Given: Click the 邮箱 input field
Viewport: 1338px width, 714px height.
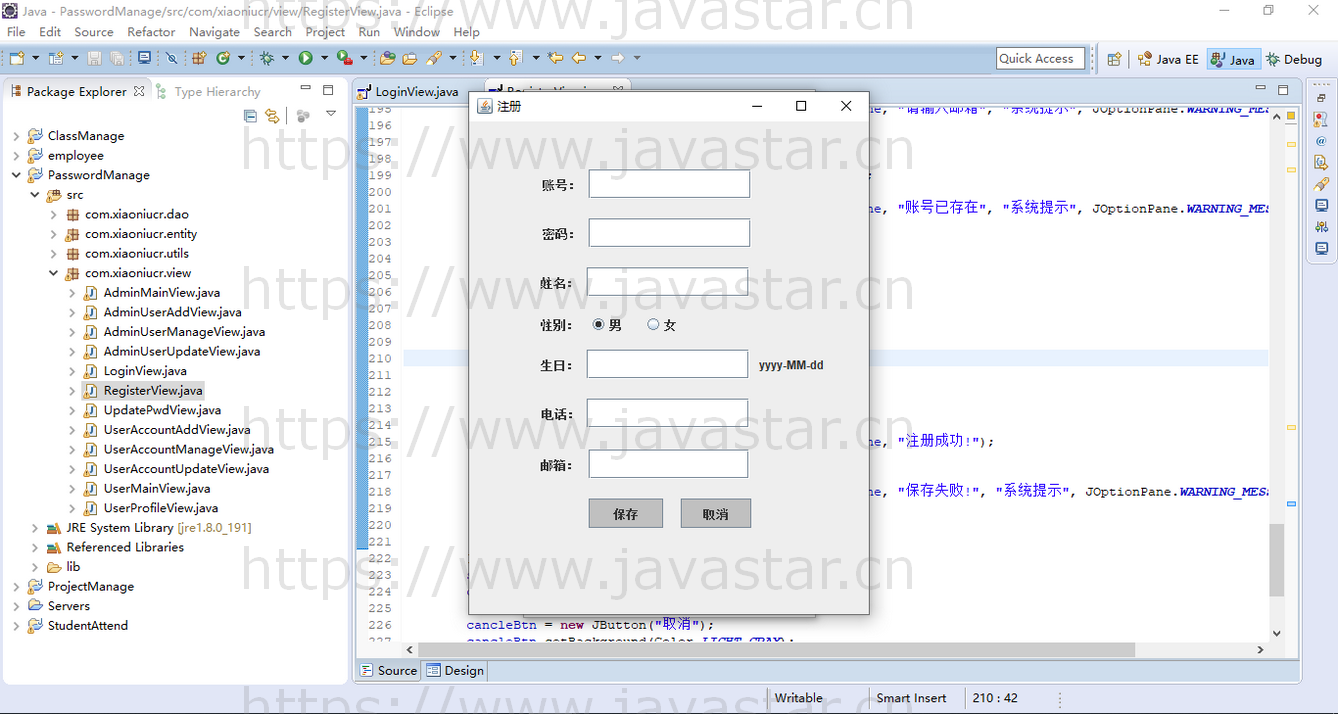Looking at the screenshot, I should coord(668,464).
